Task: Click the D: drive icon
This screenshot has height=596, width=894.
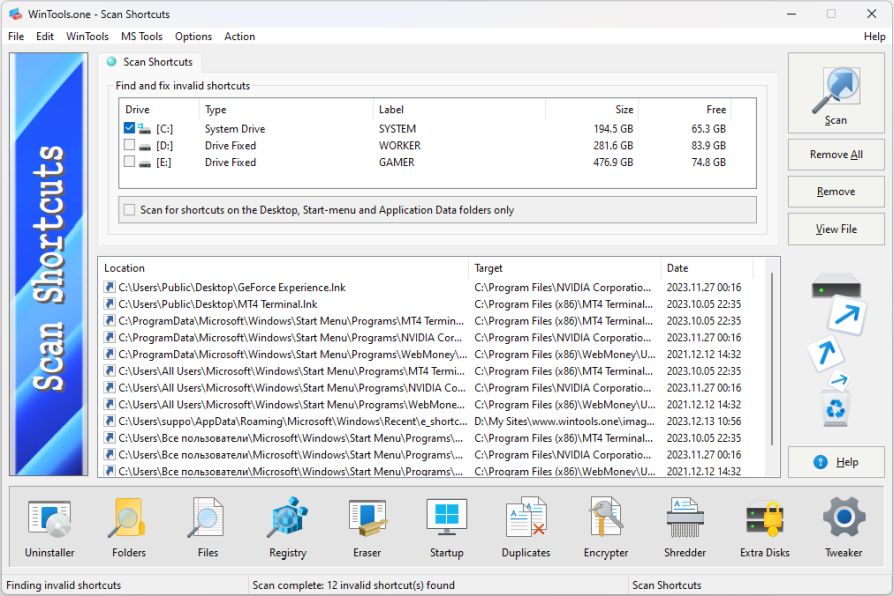Action: [x=145, y=146]
